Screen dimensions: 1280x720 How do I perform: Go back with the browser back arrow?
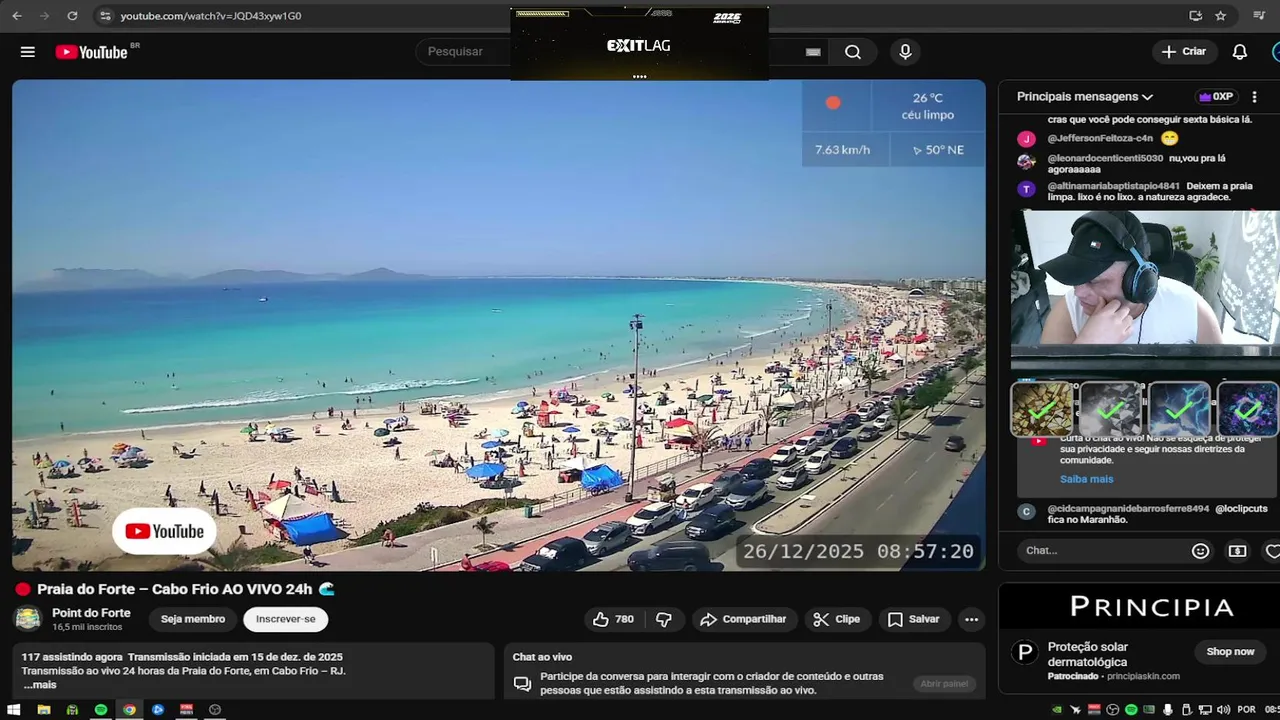16,16
